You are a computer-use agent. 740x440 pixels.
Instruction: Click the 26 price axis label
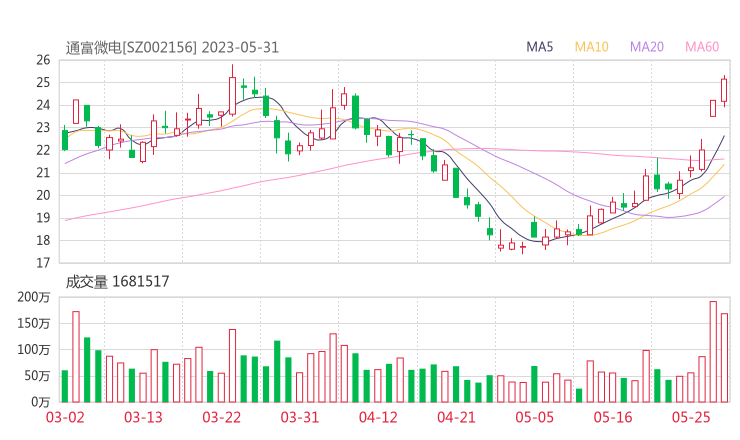tap(43, 60)
